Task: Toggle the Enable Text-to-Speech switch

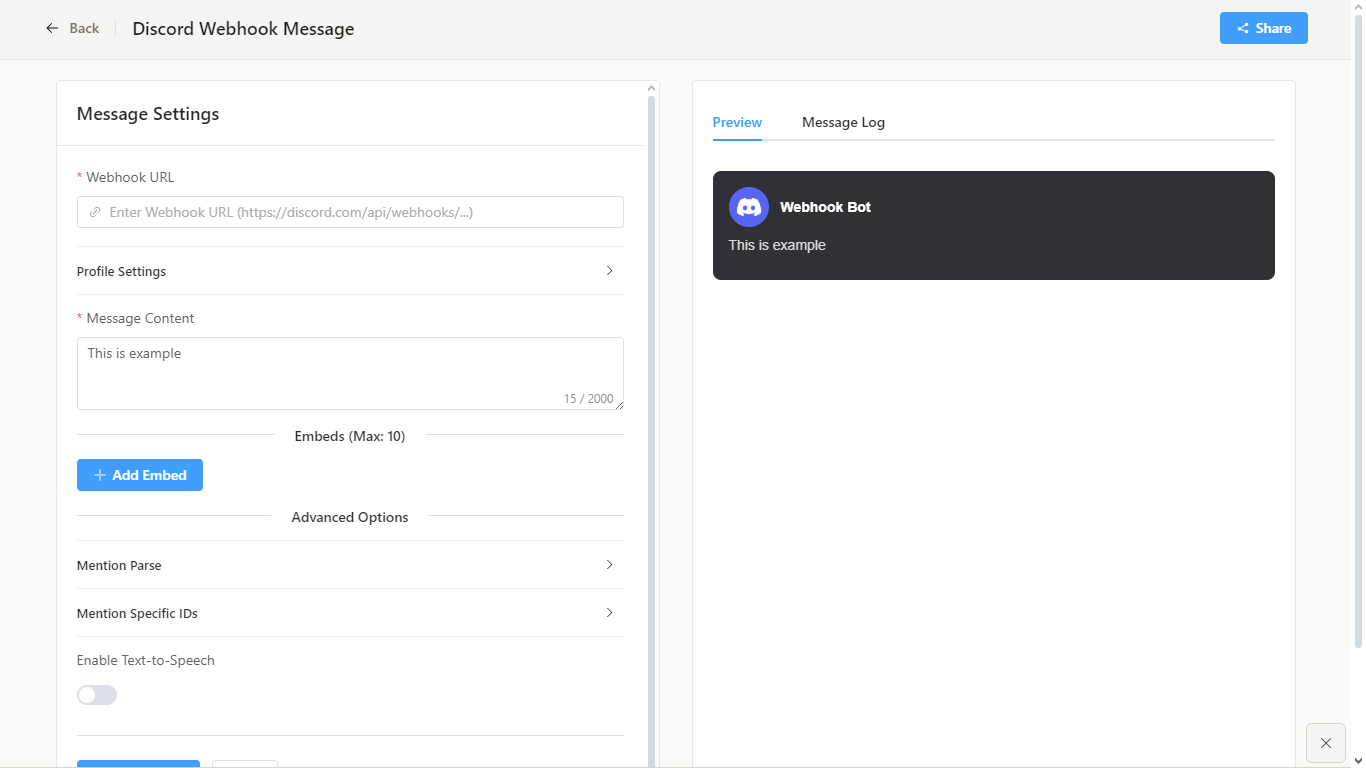Action: (97, 695)
